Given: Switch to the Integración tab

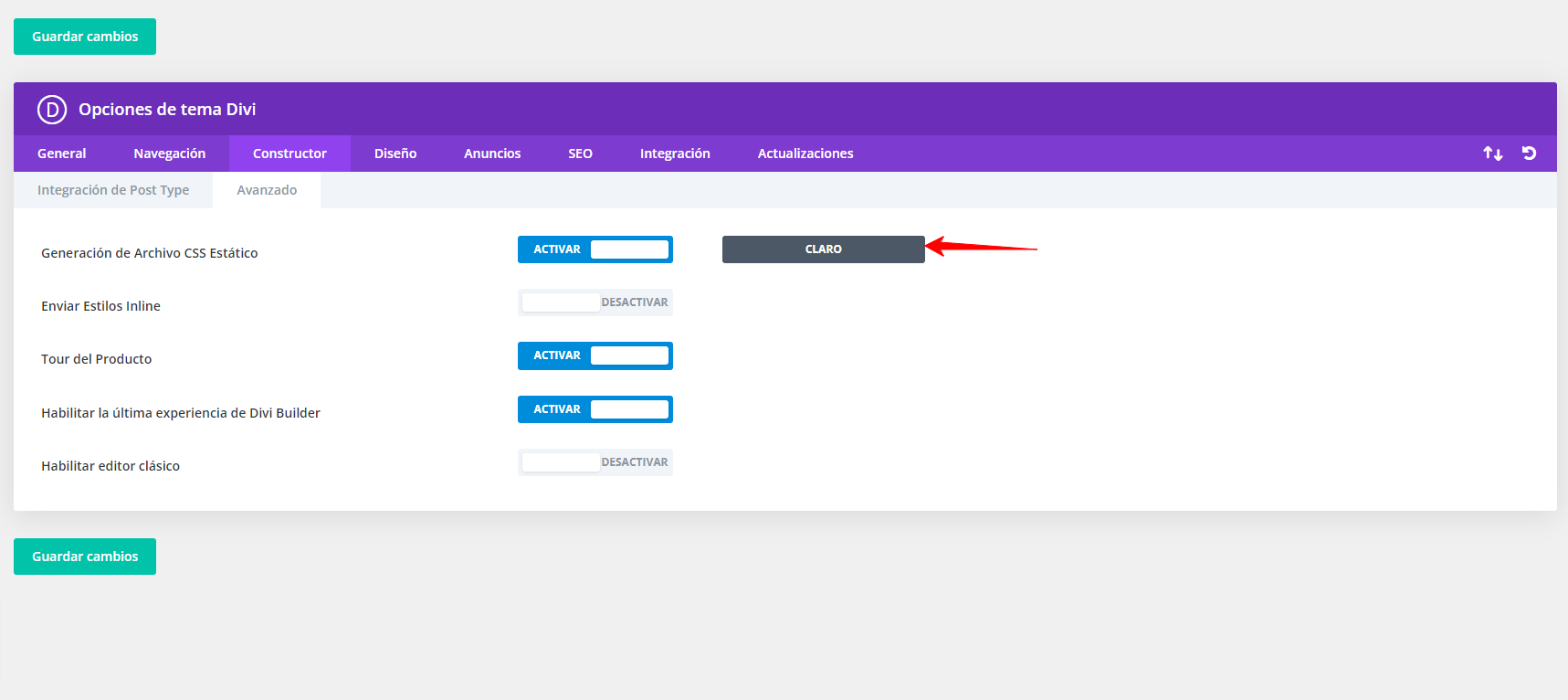Looking at the screenshot, I should (x=675, y=154).
